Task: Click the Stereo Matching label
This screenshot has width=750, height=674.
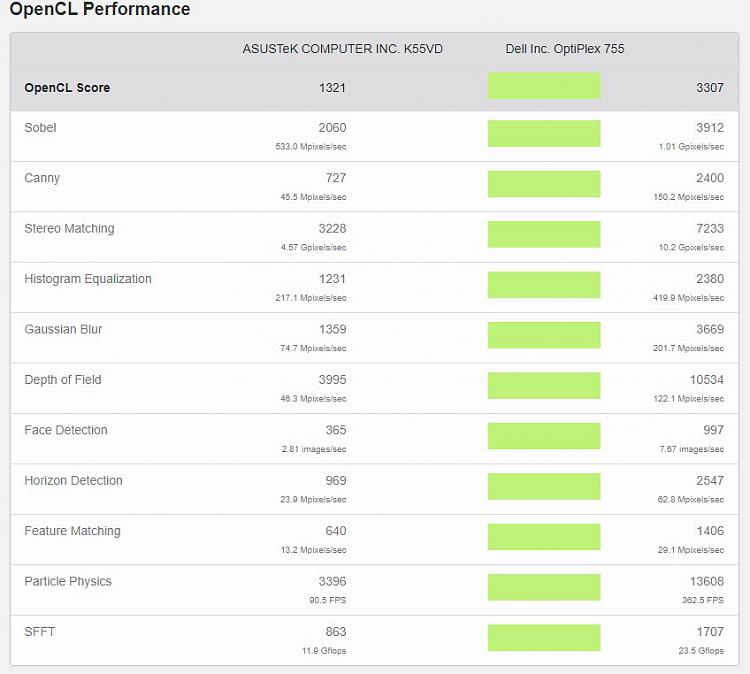Action: pos(69,229)
